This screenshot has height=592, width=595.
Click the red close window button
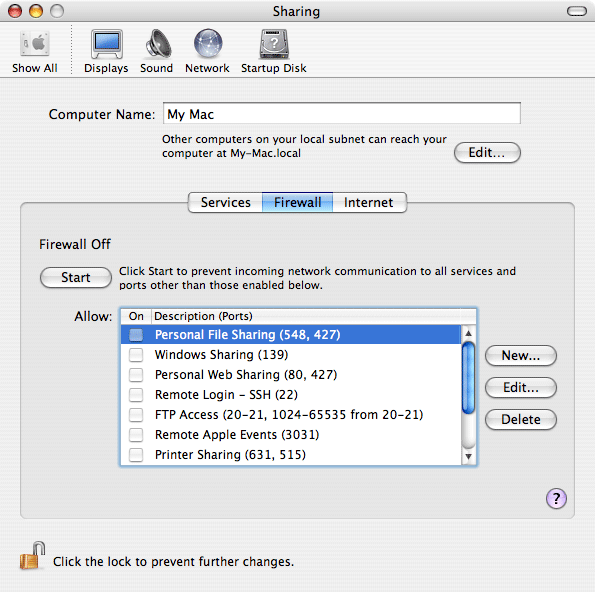point(15,11)
